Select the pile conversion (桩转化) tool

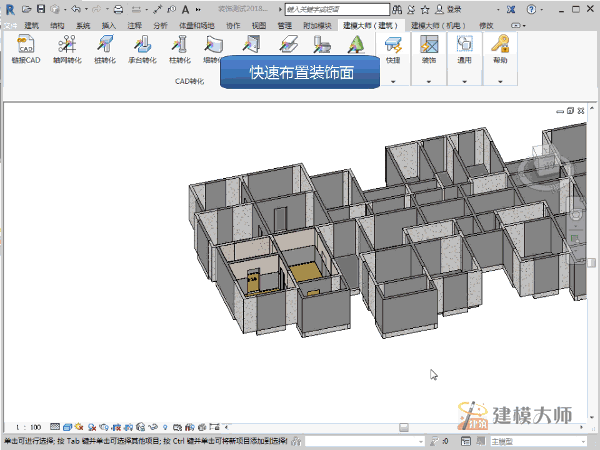[x=105, y=49]
